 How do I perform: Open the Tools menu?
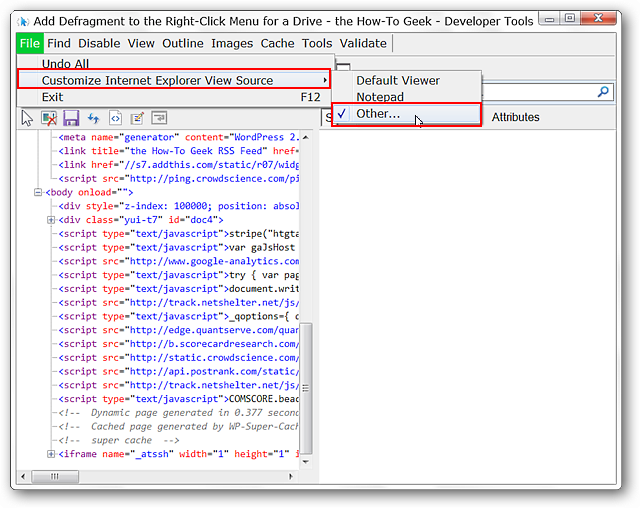click(x=317, y=43)
